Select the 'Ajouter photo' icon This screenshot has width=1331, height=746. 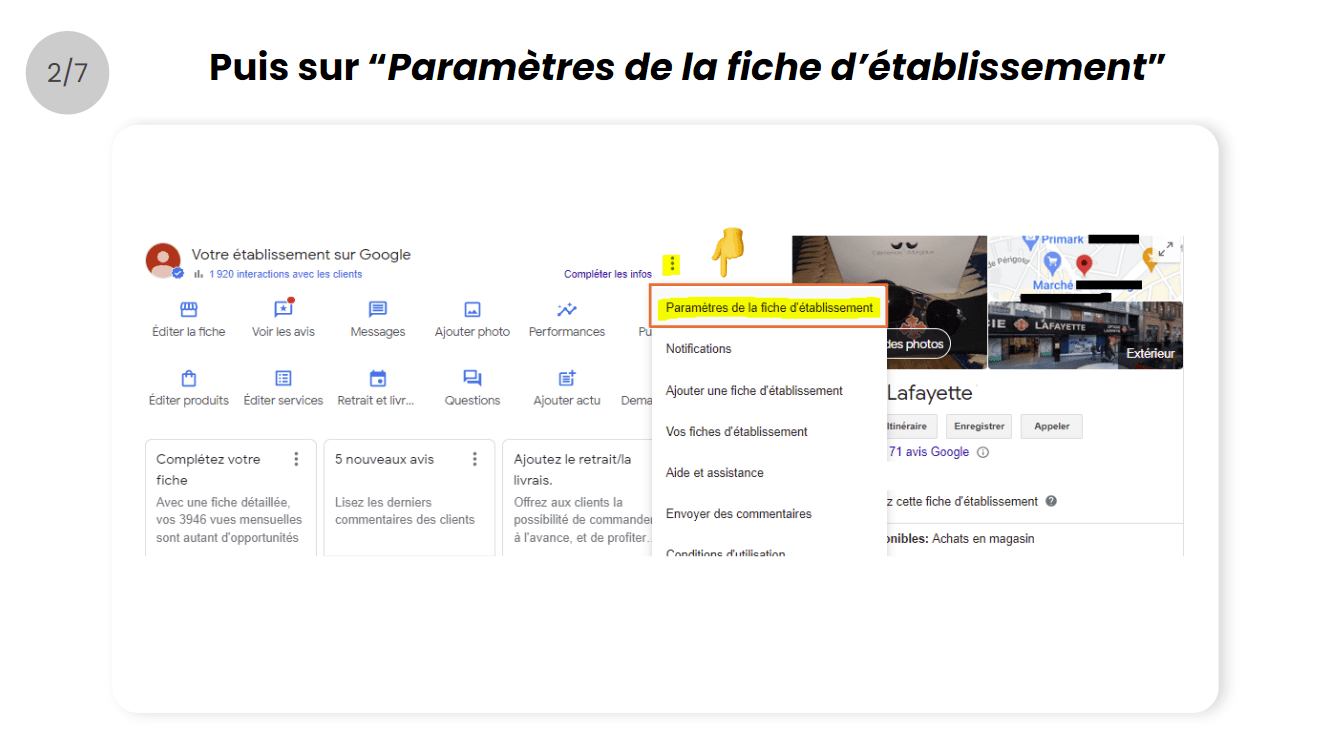point(472,310)
